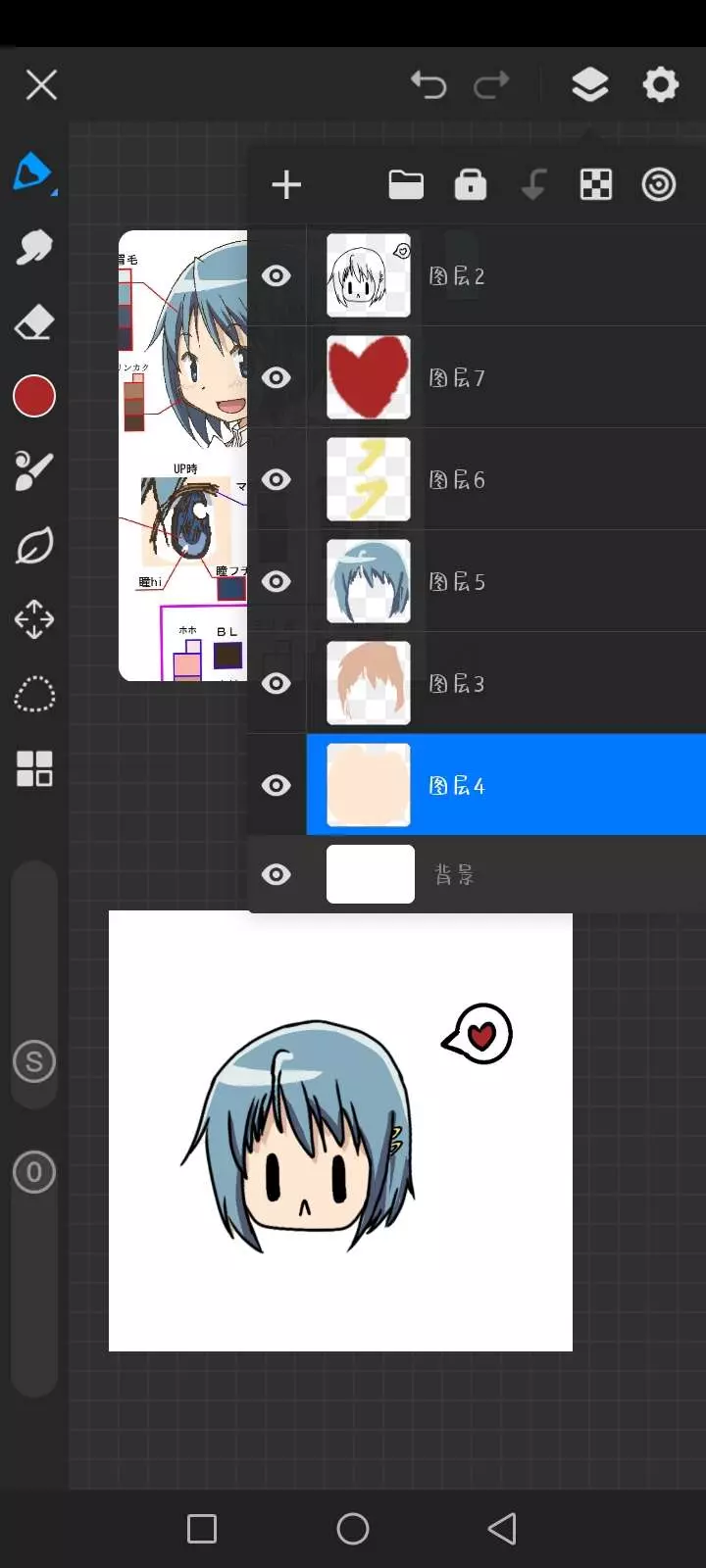The width and height of the screenshot is (706, 1568).
Task: Tap the Android home circle
Action: coord(353,1529)
